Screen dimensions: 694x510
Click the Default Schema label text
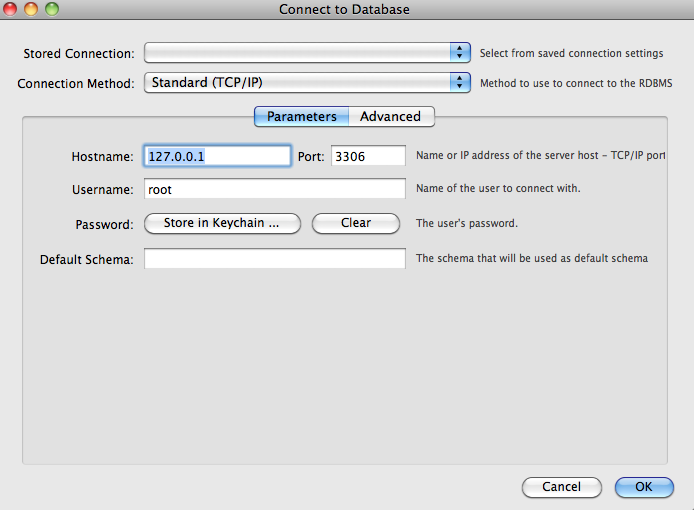87,259
